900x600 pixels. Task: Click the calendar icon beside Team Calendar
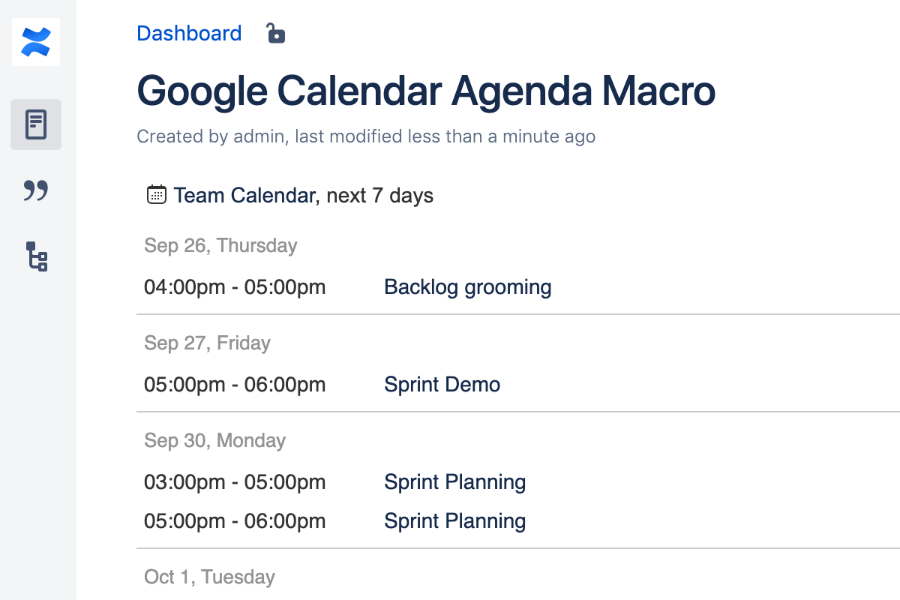pos(156,195)
